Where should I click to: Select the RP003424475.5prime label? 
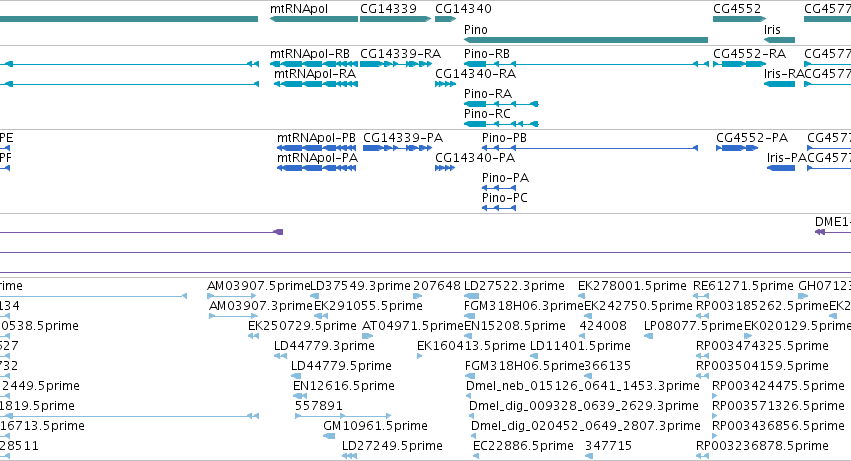[778, 387]
